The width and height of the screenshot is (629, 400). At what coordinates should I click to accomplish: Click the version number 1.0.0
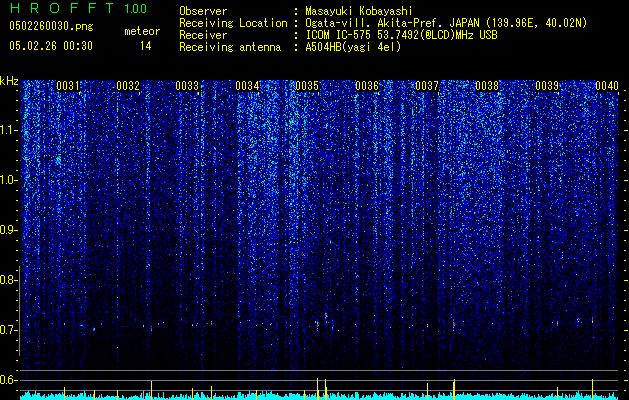(x=136, y=9)
